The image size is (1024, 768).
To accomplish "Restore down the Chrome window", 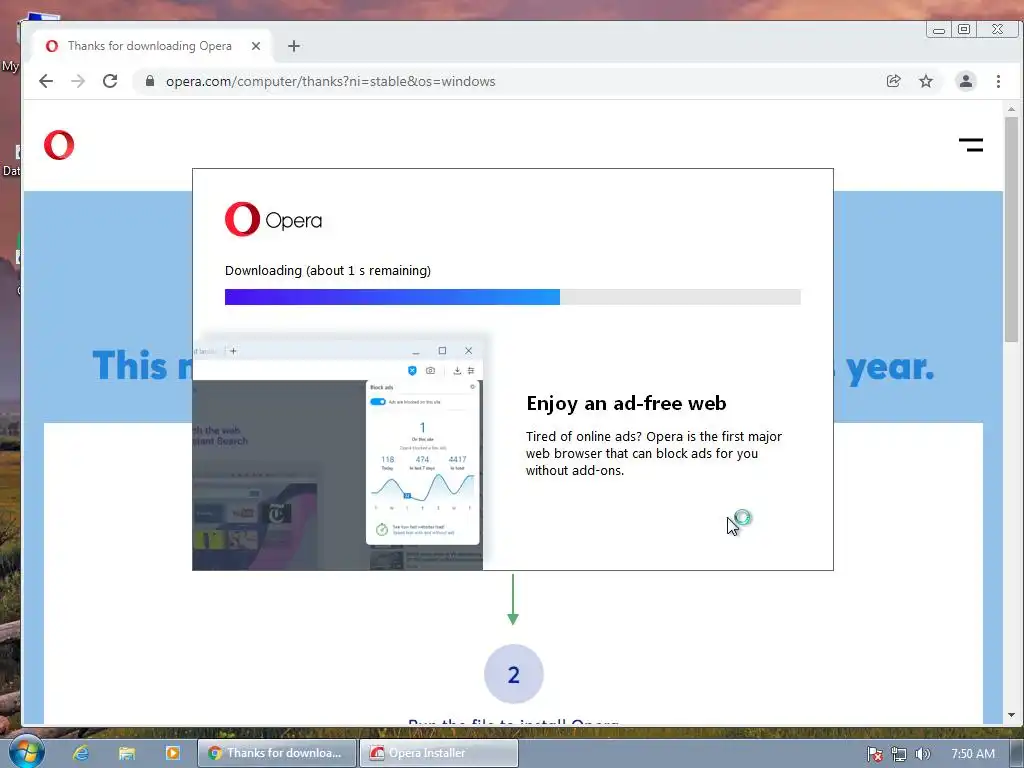I will pos(963,29).
